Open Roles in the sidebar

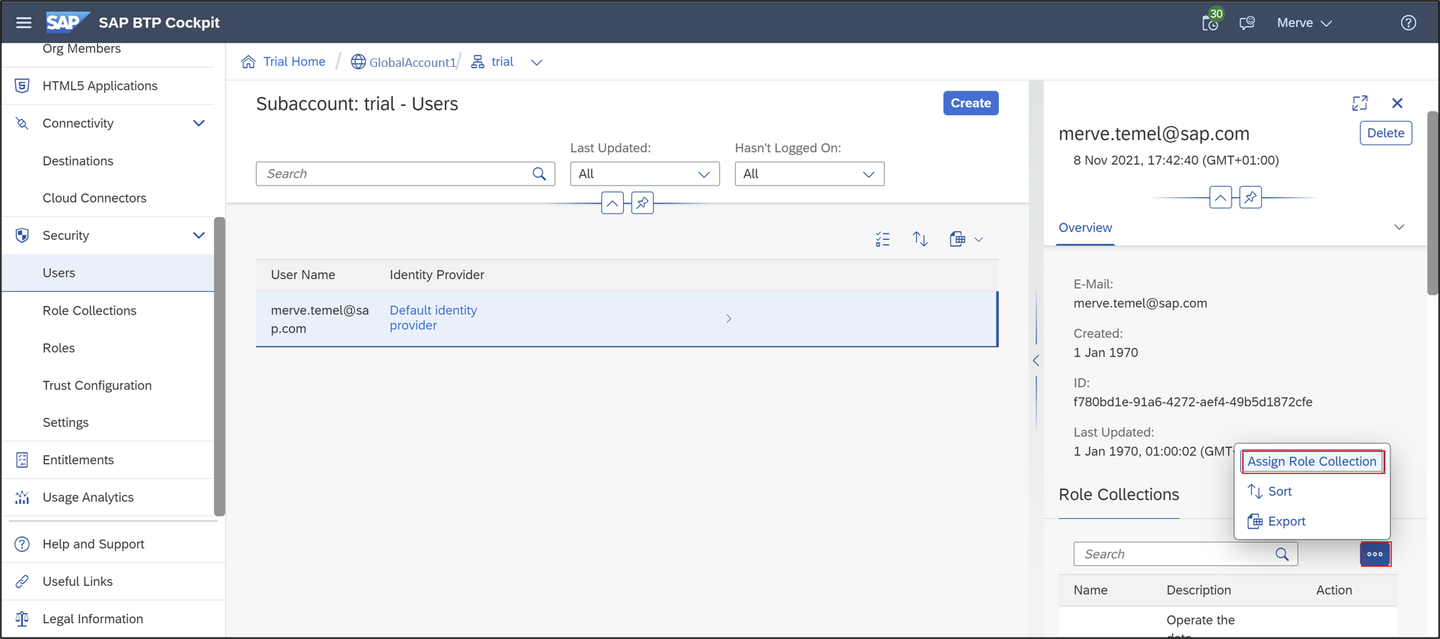107,348
